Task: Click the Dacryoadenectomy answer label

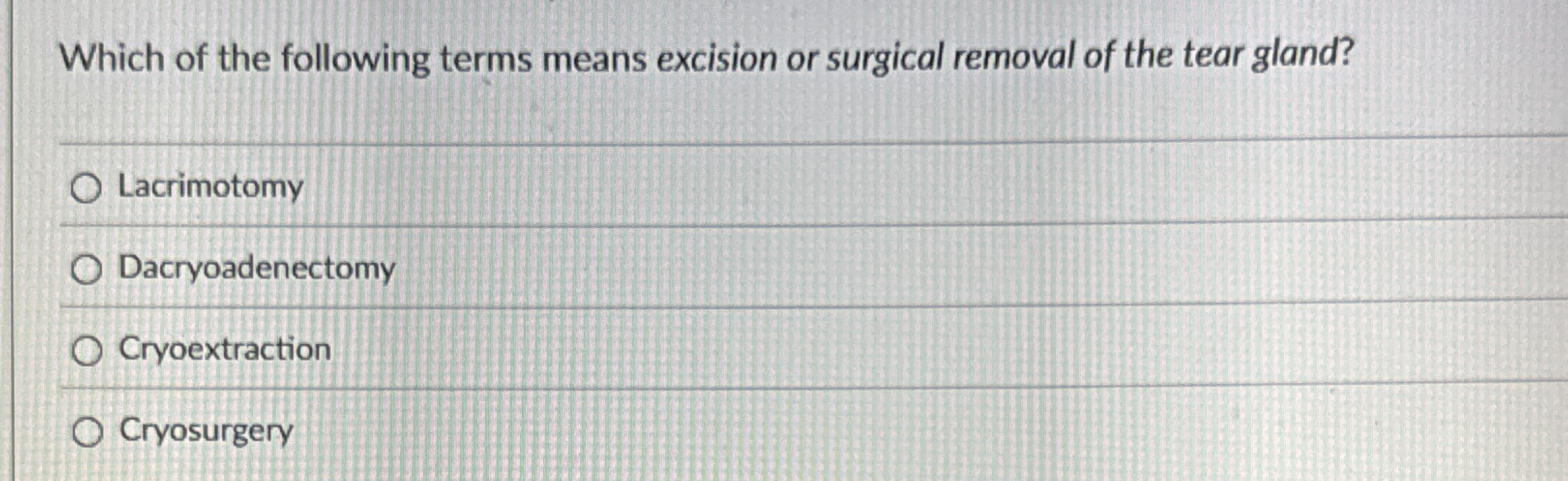Action: coord(257,268)
